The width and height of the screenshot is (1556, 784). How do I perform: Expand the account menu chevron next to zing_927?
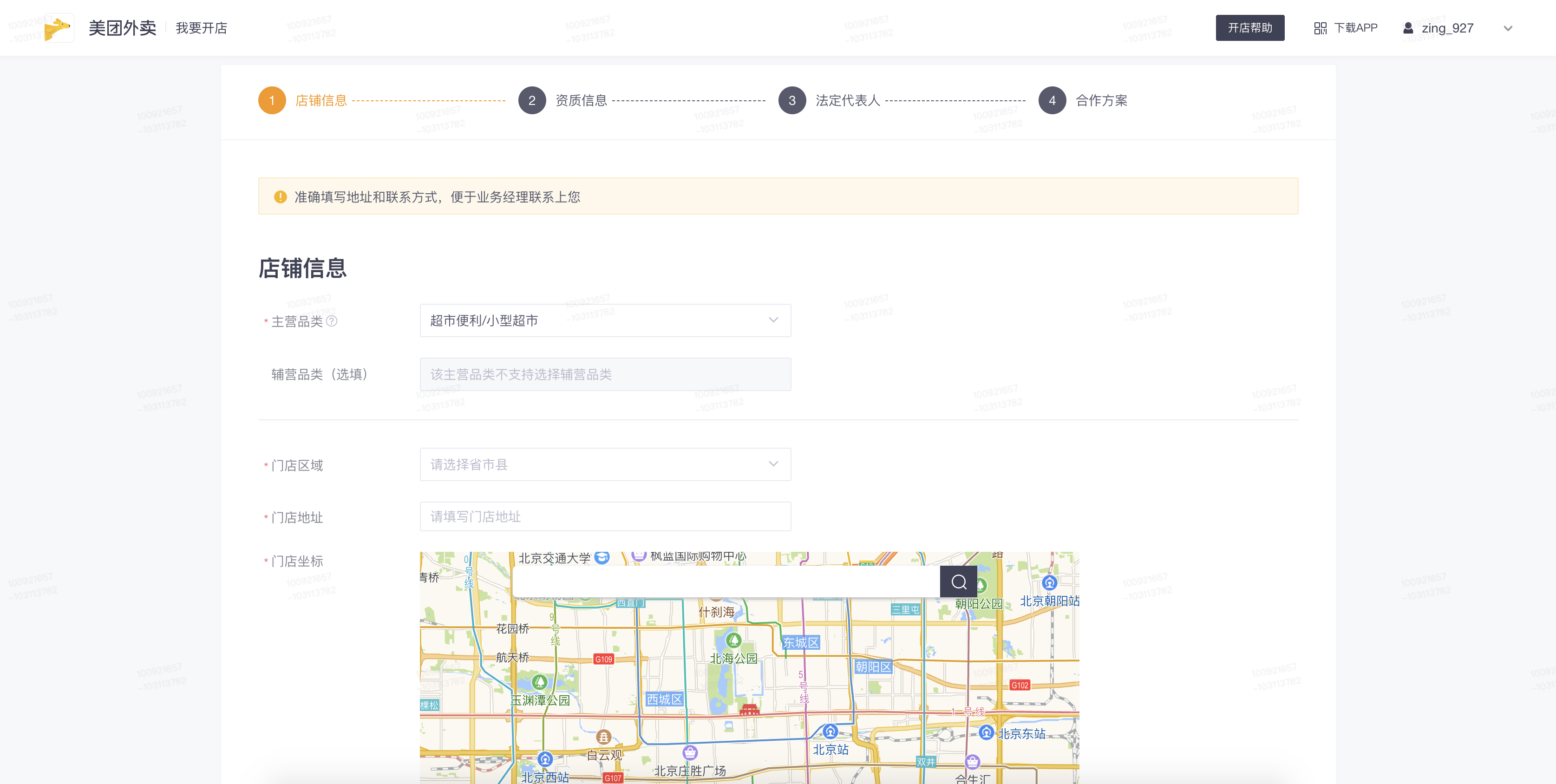(1508, 28)
